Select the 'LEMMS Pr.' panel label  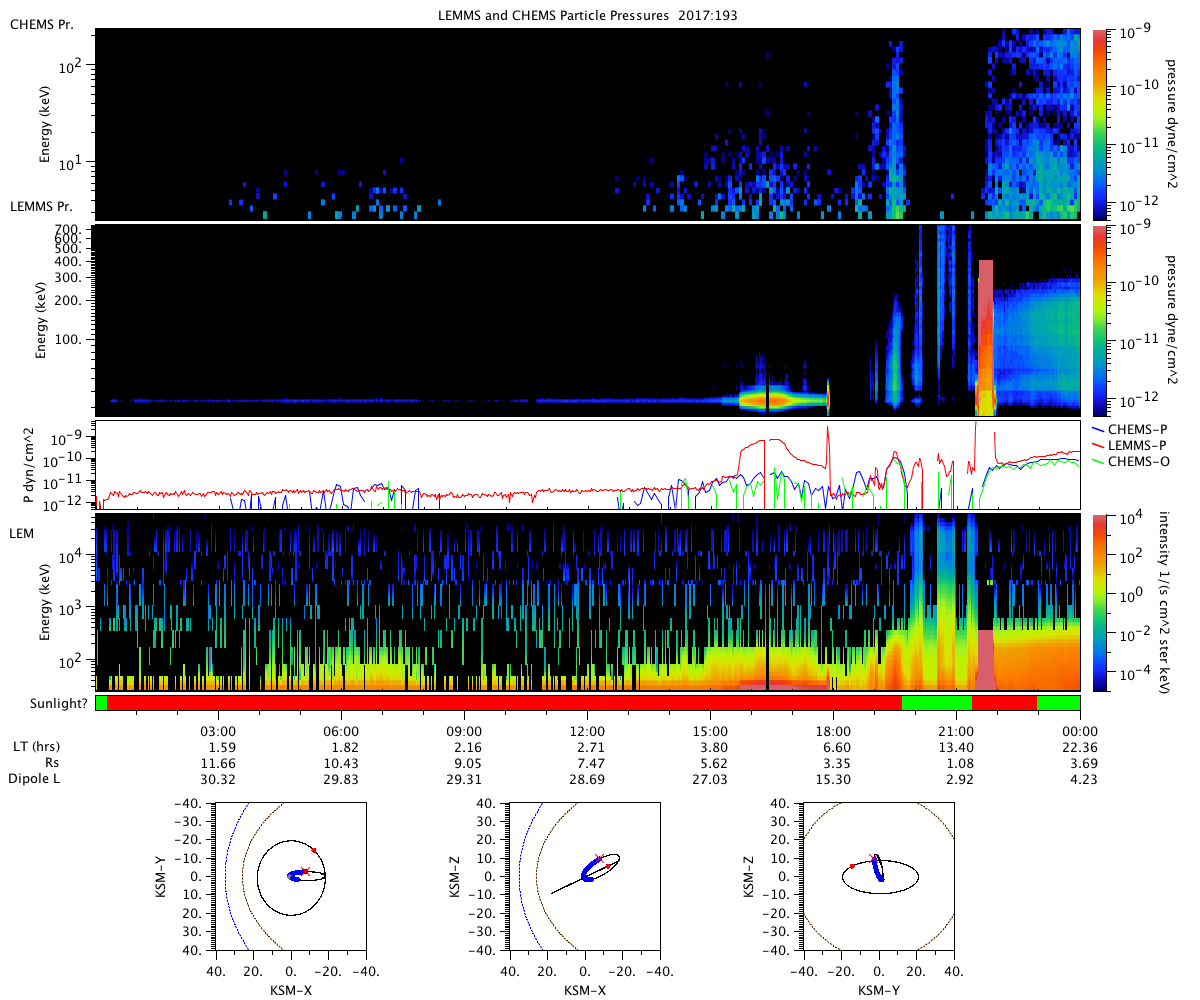pos(41,207)
